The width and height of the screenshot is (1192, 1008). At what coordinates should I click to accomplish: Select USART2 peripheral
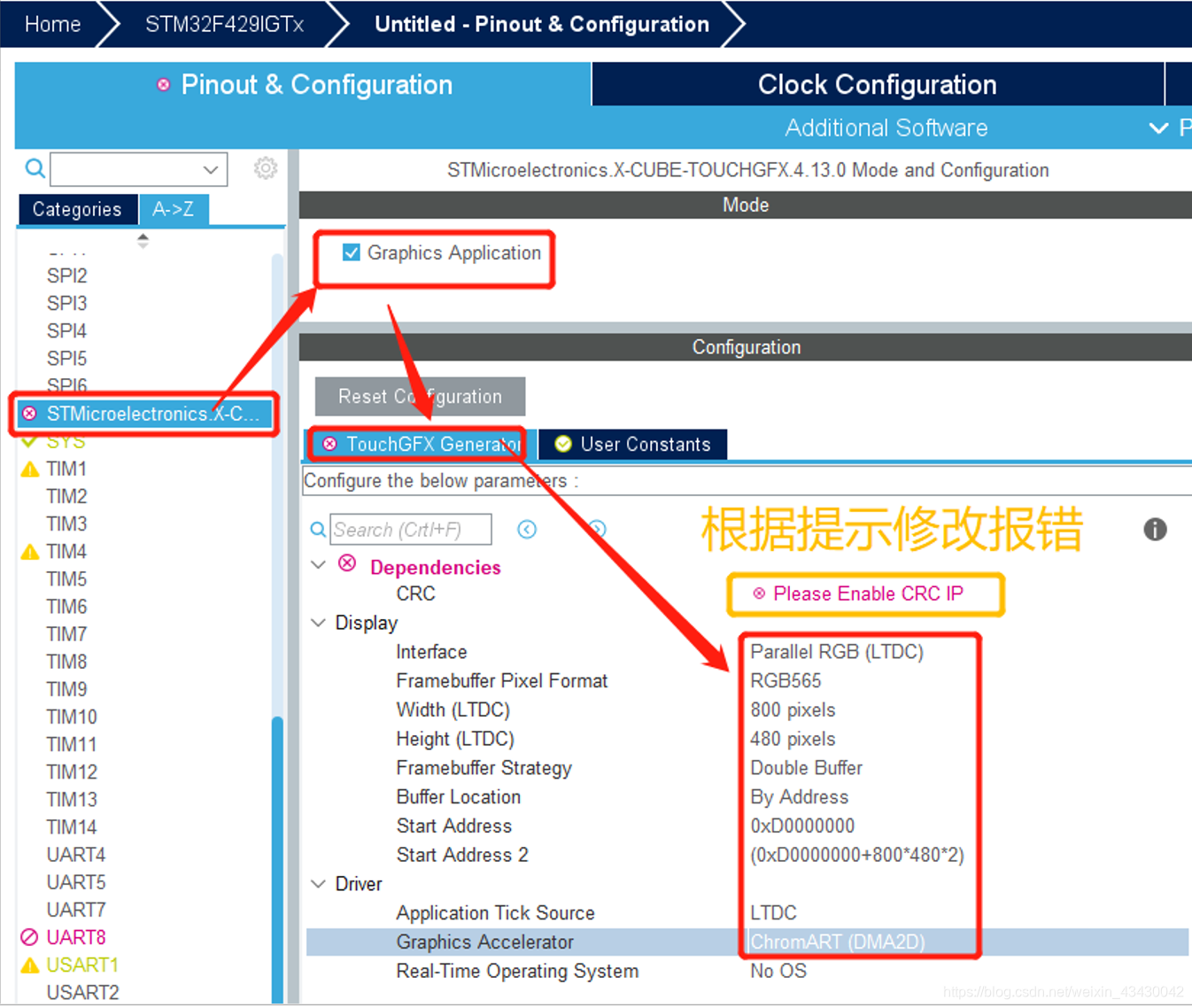click(83, 993)
